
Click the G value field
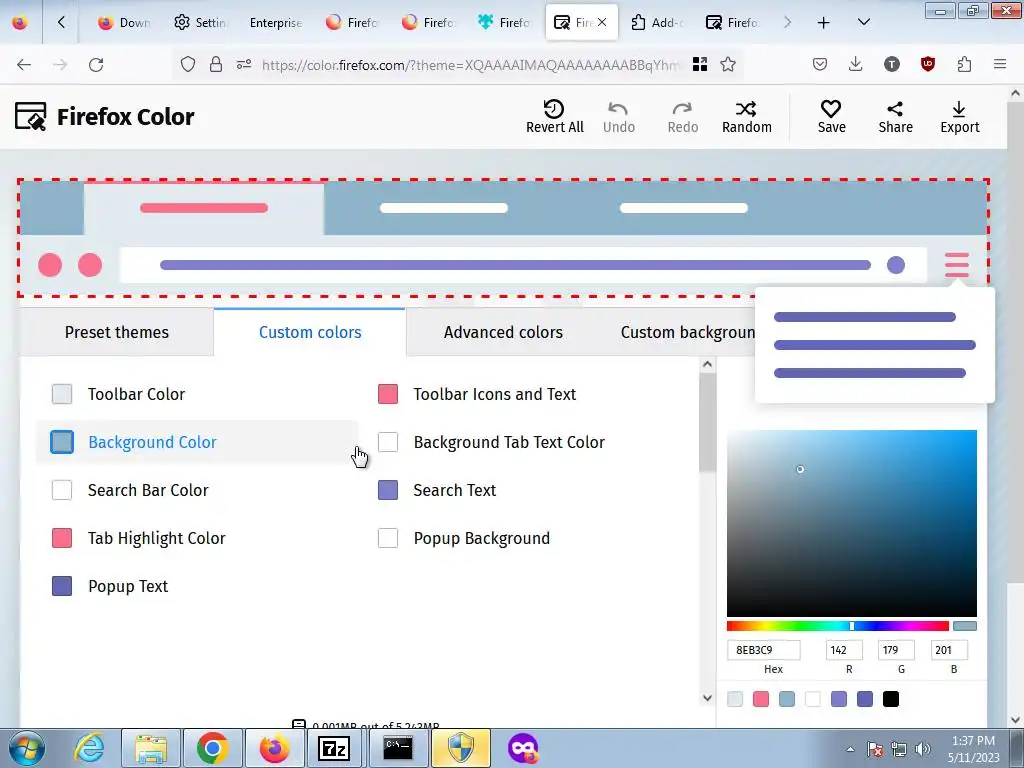point(896,650)
